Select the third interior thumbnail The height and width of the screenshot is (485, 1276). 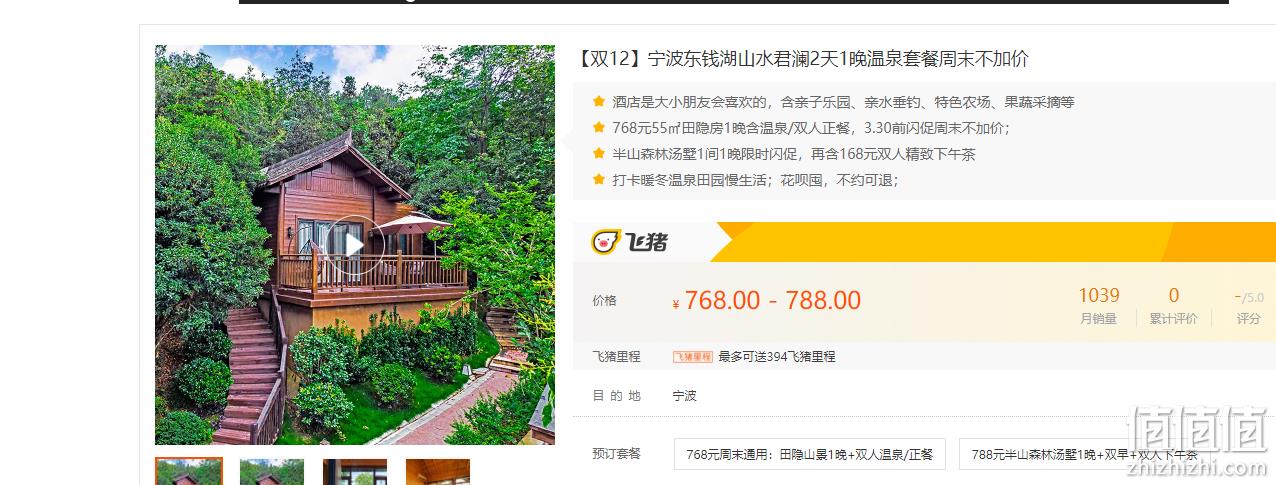355,472
